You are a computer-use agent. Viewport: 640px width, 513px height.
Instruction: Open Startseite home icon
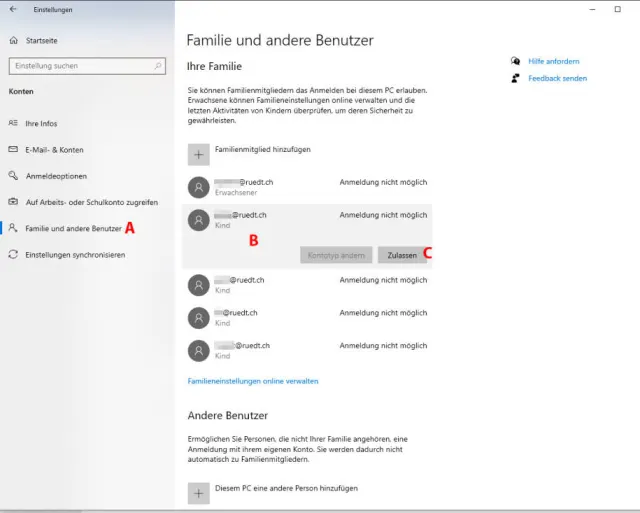[13, 40]
